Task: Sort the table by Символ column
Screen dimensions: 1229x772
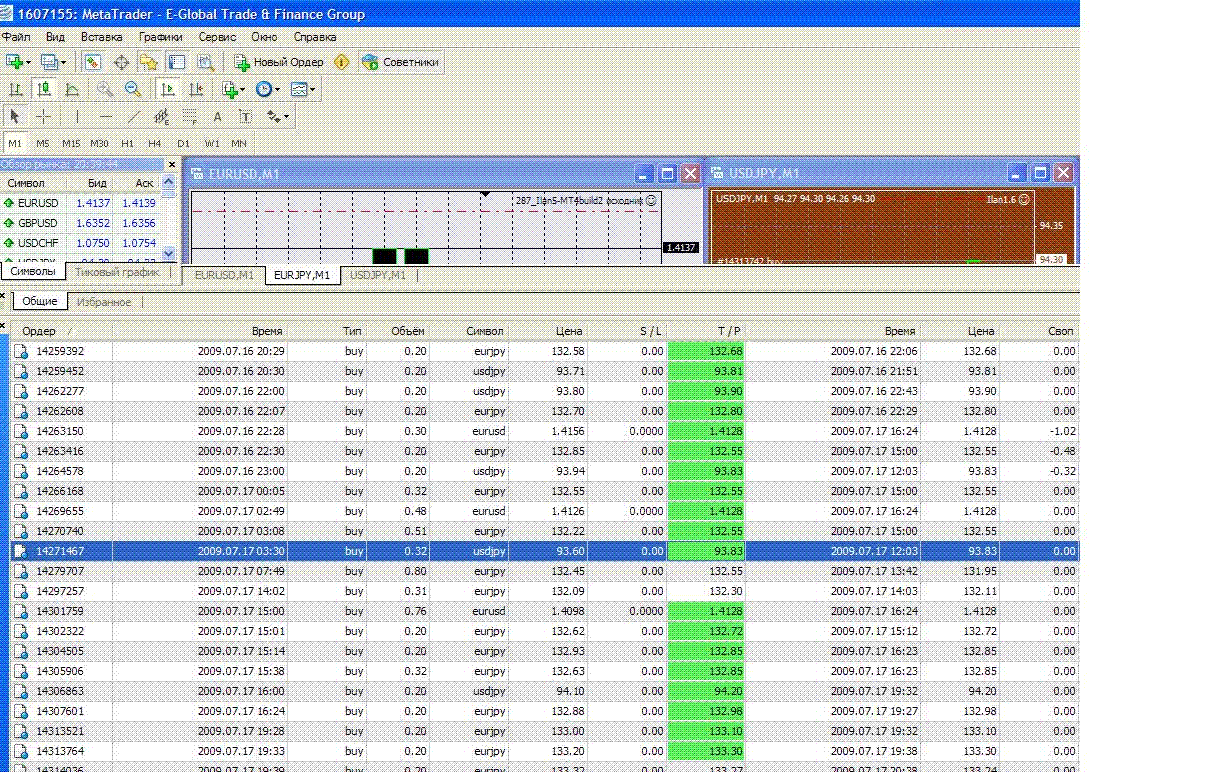Action: [470, 331]
